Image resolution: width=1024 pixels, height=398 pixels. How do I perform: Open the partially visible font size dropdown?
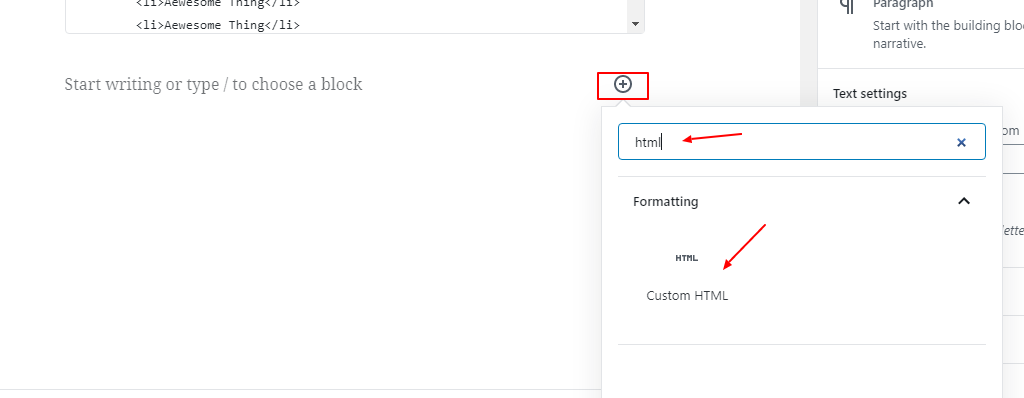[1012, 131]
